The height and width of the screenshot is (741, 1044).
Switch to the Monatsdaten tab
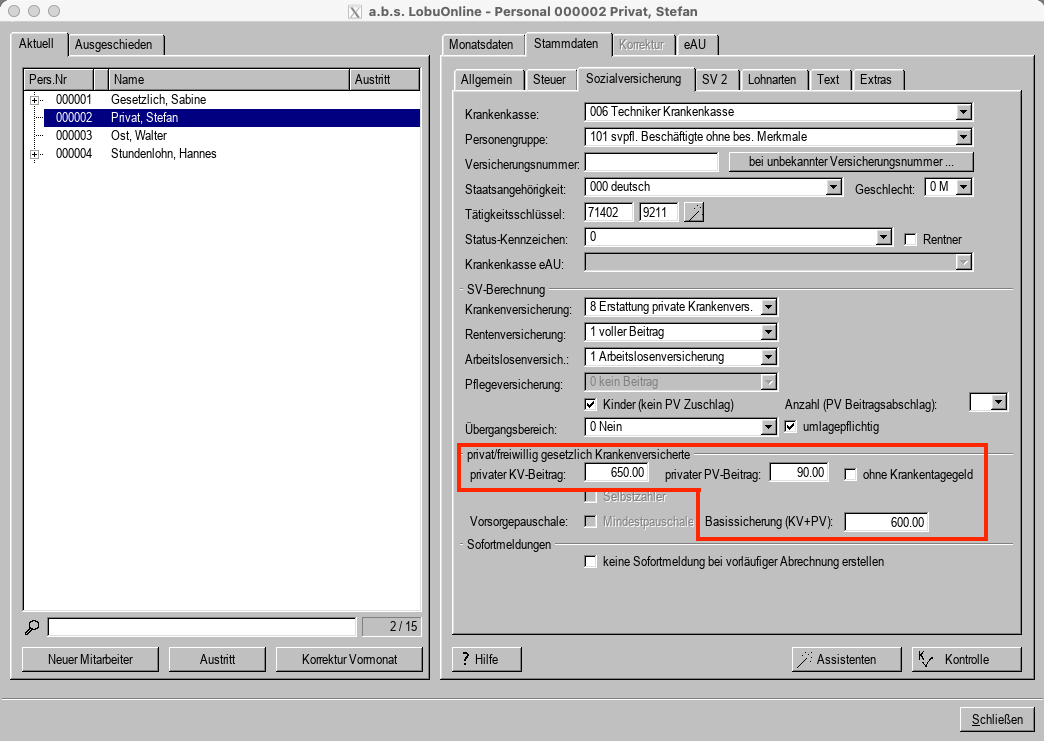(x=481, y=45)
